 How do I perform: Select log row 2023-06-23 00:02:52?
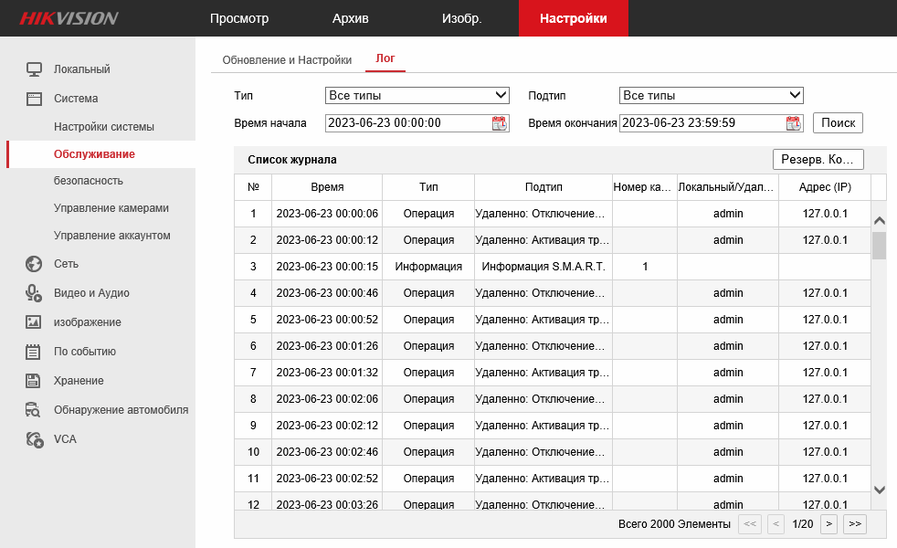553,478
